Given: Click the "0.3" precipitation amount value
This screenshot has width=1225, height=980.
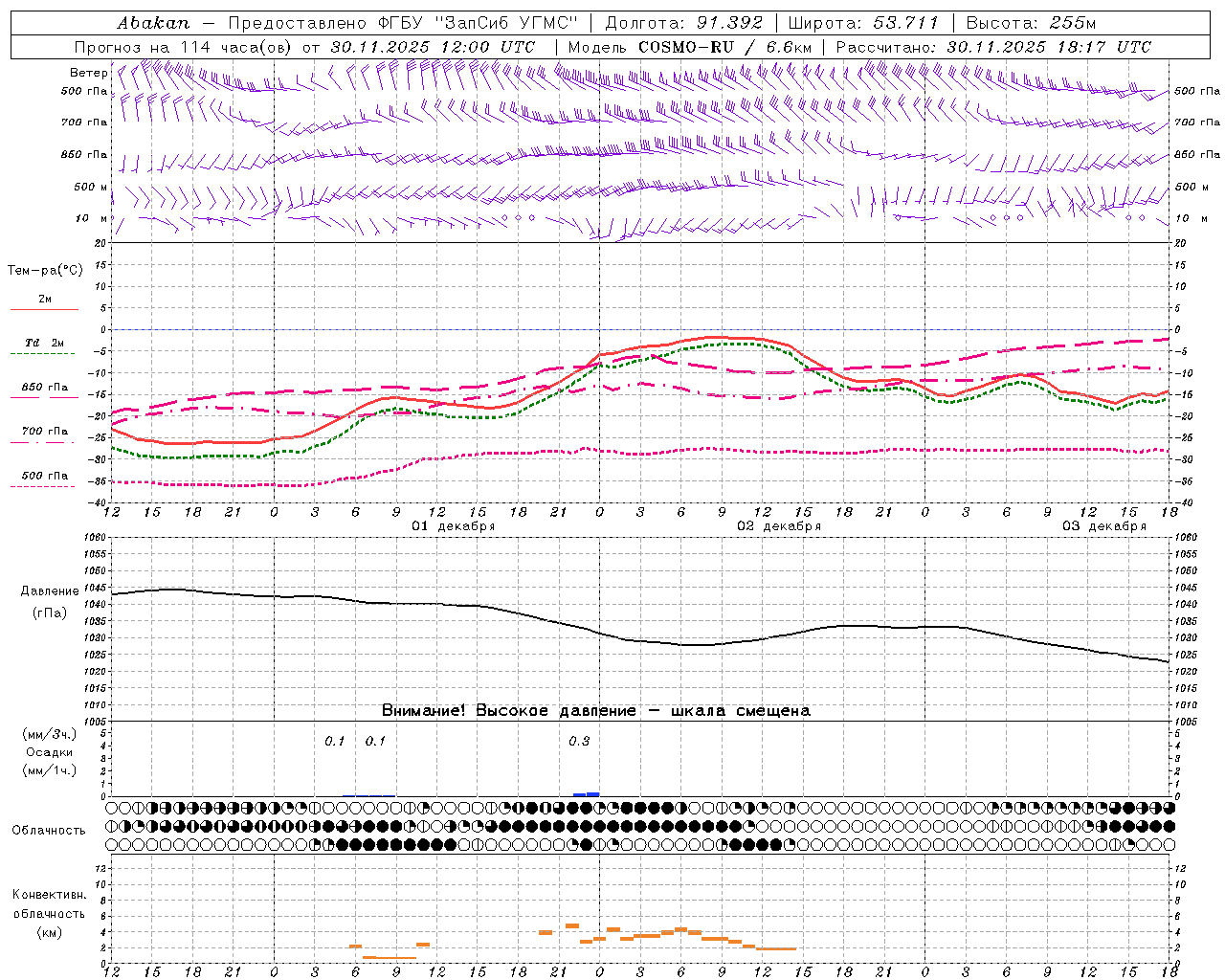Looking at the screenshot, I should point(579,742).
